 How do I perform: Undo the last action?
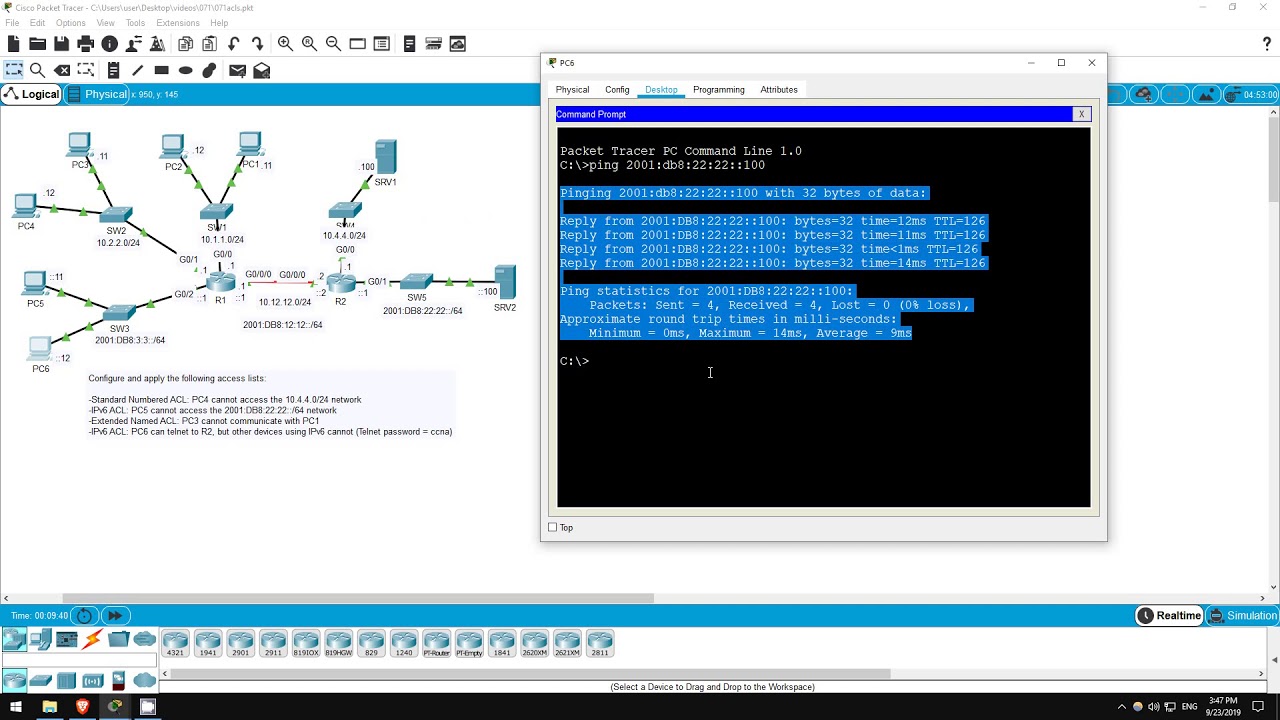[233, 44]
